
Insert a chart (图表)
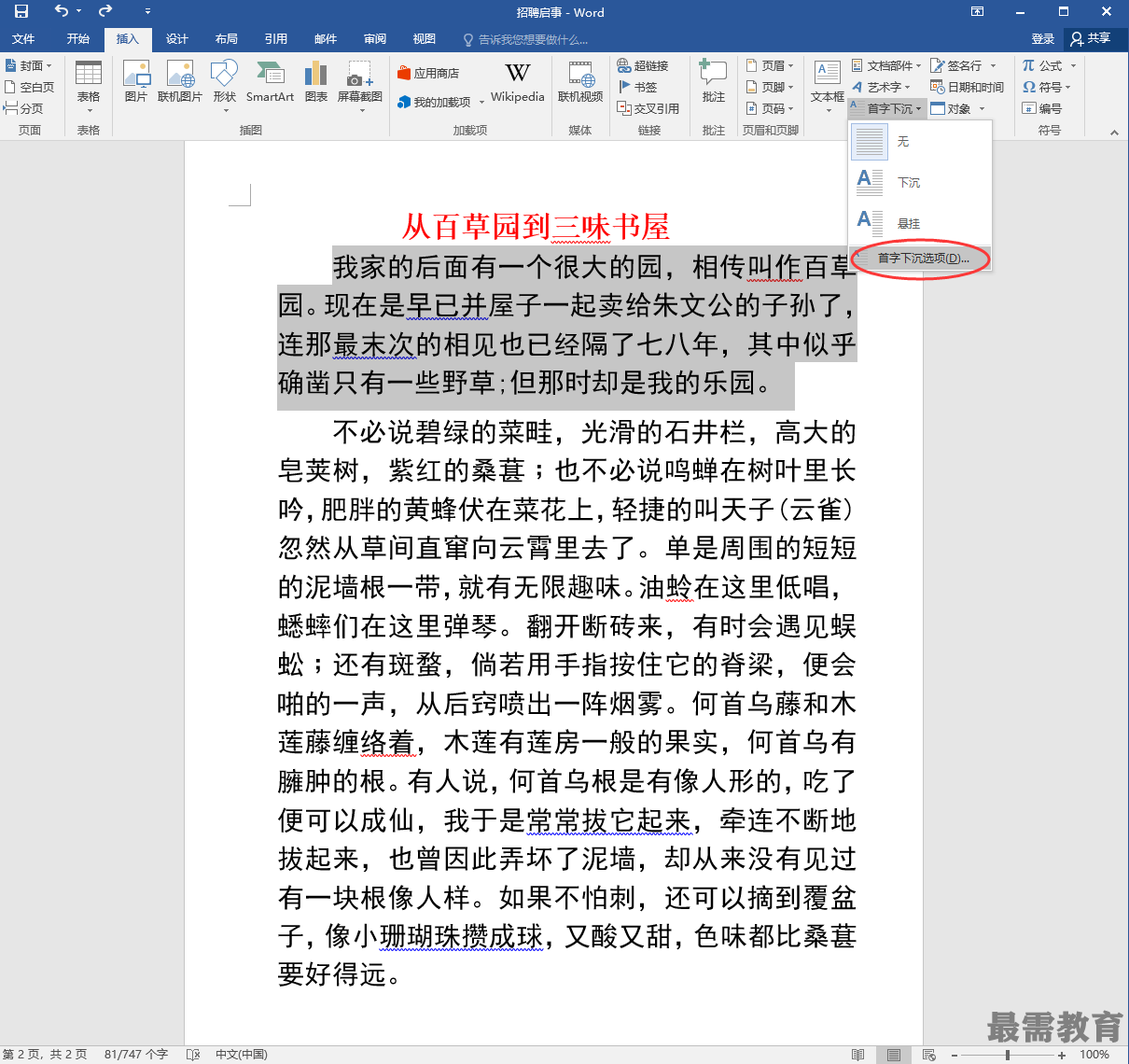click(x=316, y=82)
